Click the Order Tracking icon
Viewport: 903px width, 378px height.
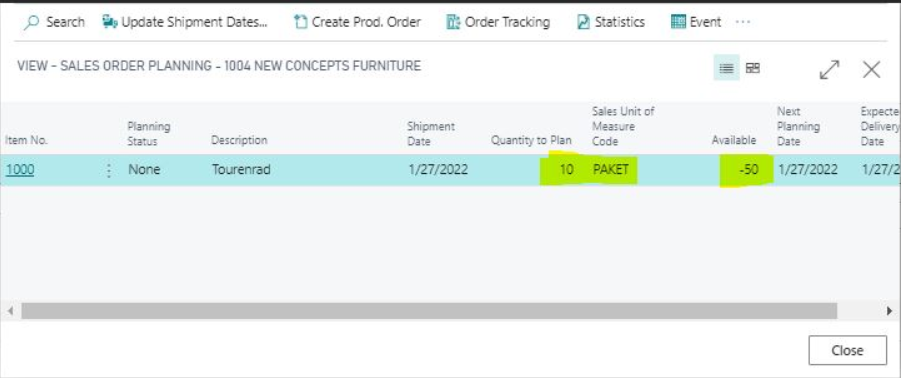pos(453,22)
